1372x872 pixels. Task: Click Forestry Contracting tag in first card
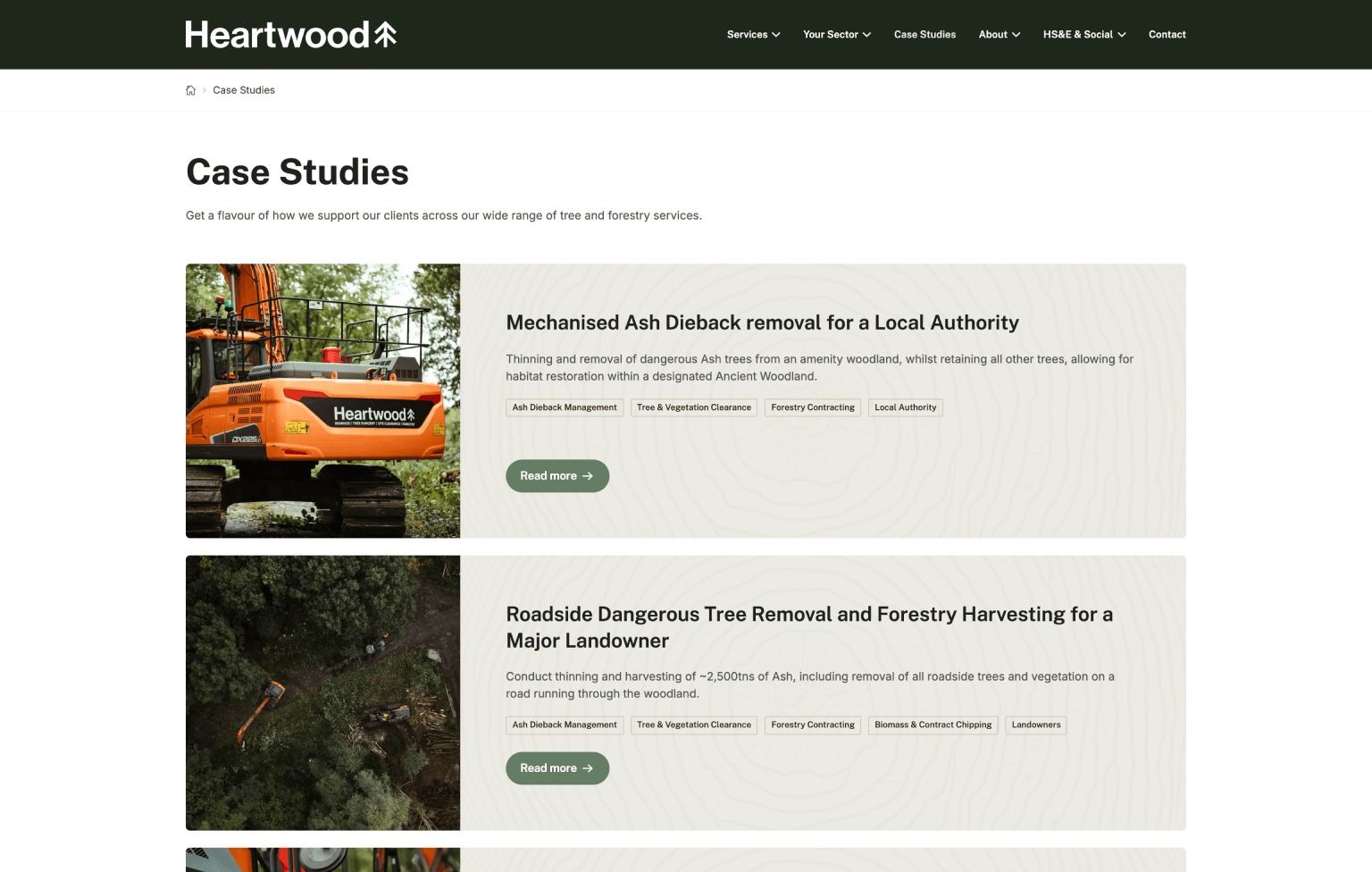pyautogui.click(x=812, y=407)
